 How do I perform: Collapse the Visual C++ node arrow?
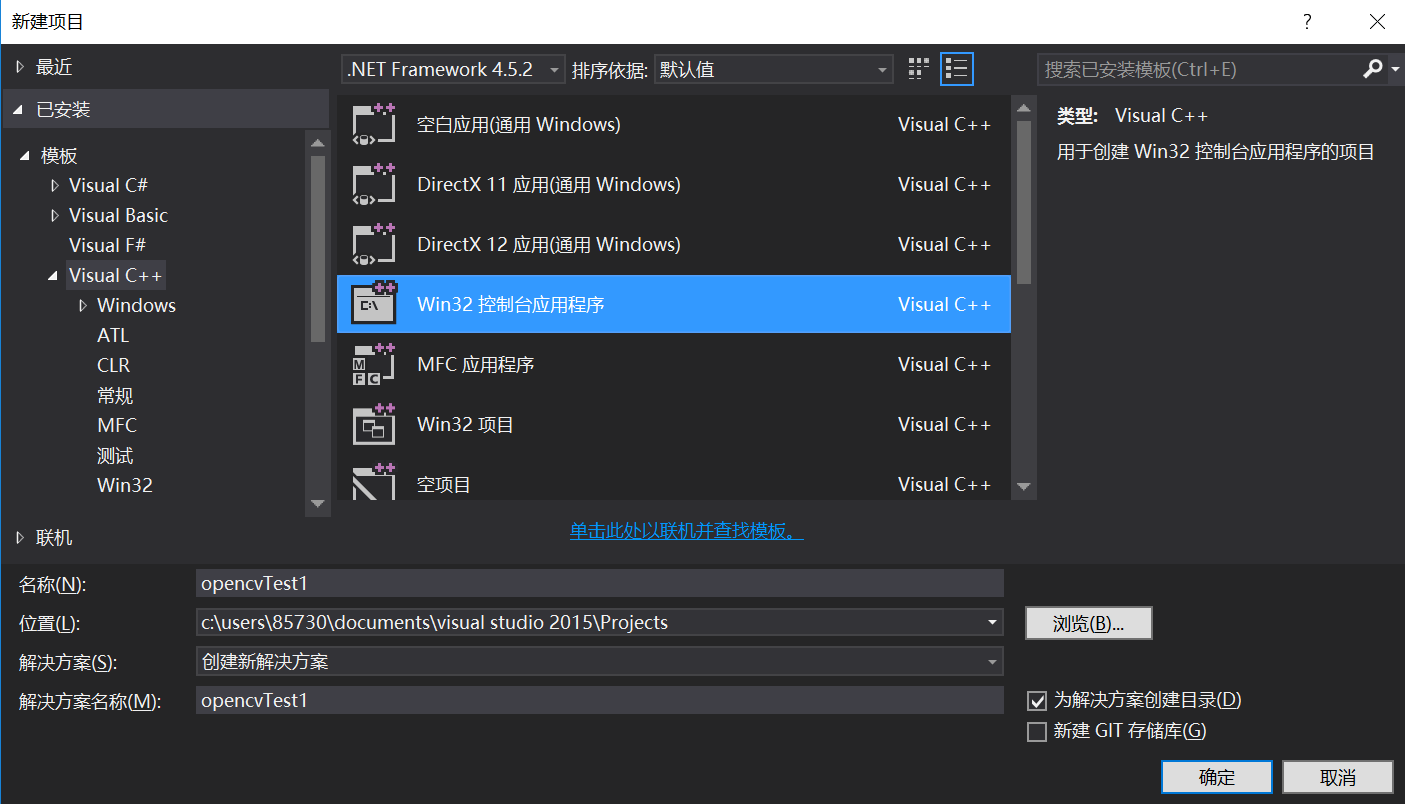pos(54,276)
